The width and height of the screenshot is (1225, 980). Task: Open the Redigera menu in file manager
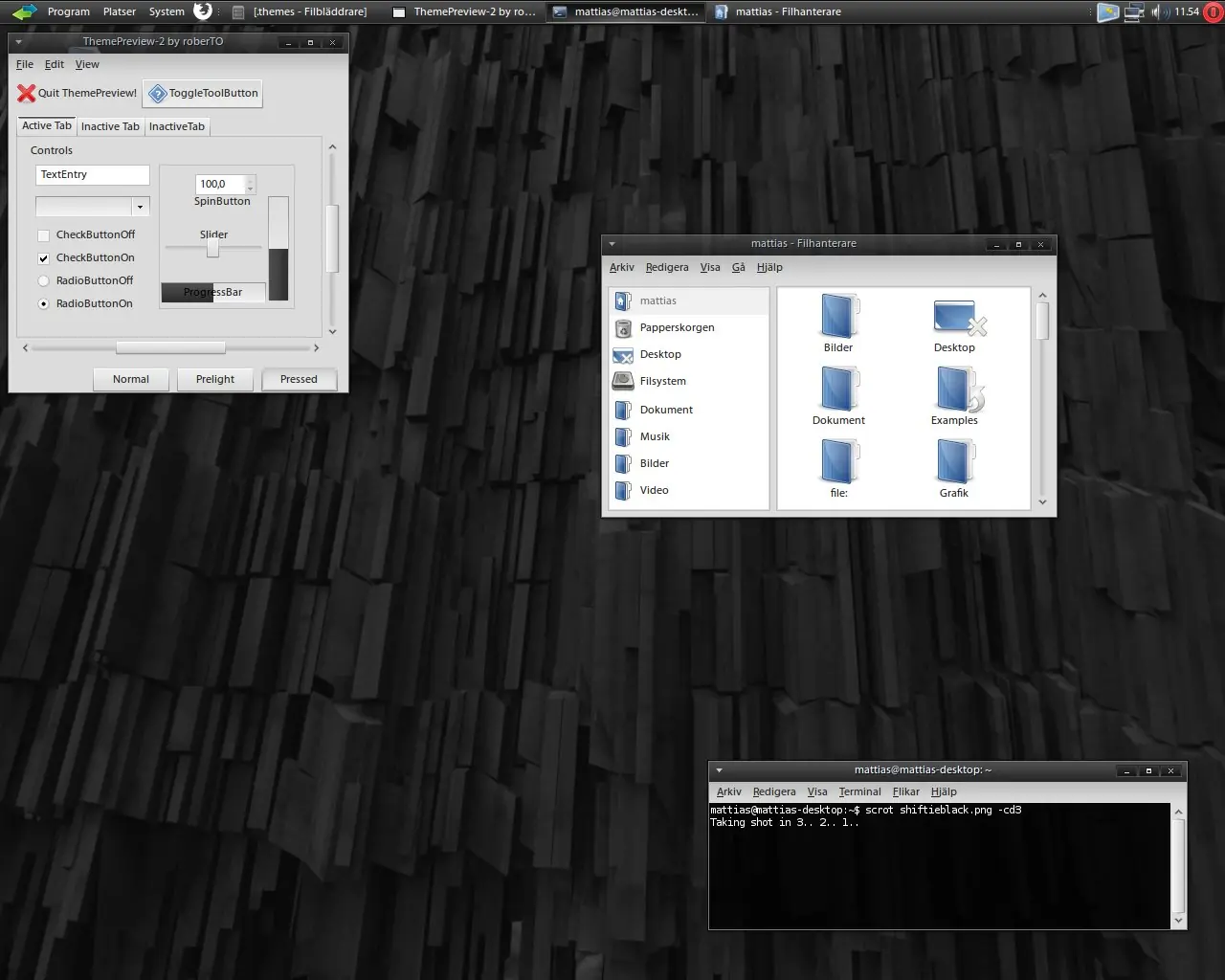[x=667, y=268]
